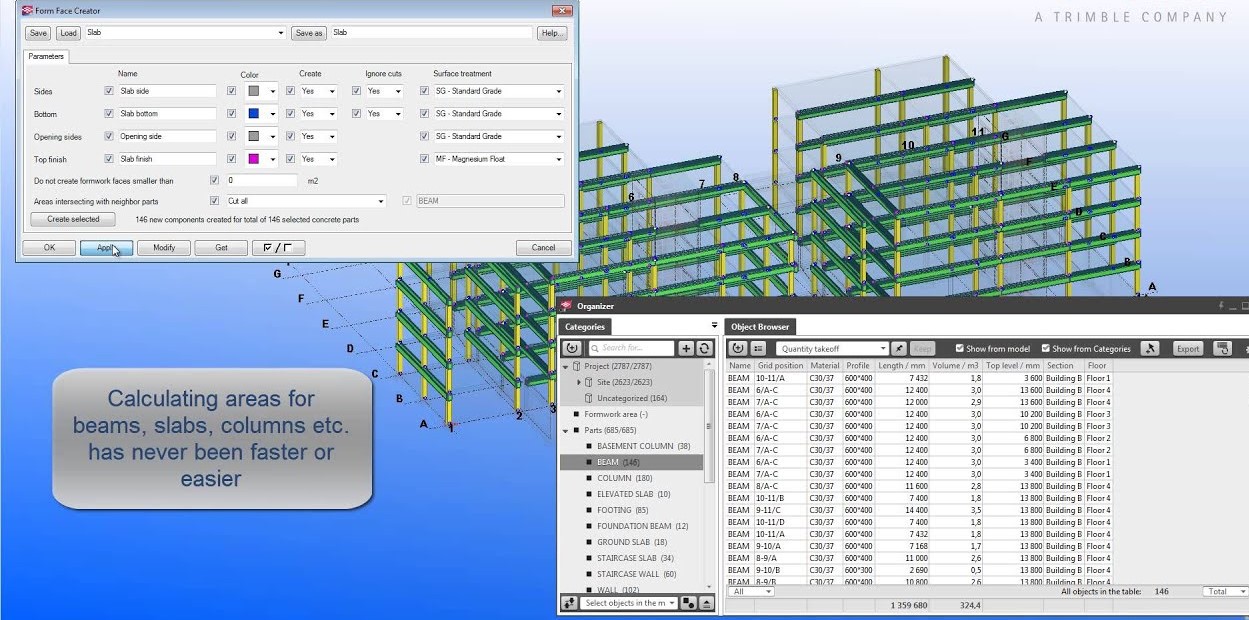The height and width of the screenshot is (620, 1249).
Task: Uncheck the checkbox beside Slab side name
Action: (x=109, y=91)
